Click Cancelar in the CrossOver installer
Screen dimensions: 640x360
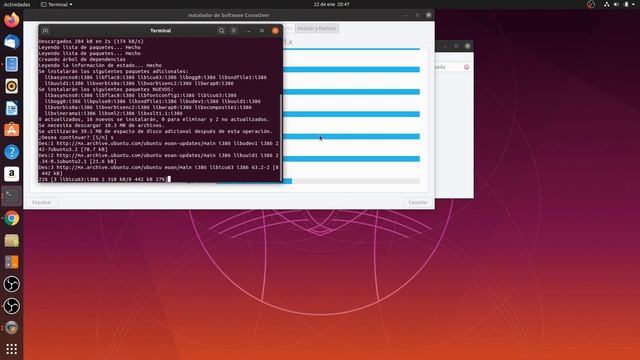pos(418,202)
